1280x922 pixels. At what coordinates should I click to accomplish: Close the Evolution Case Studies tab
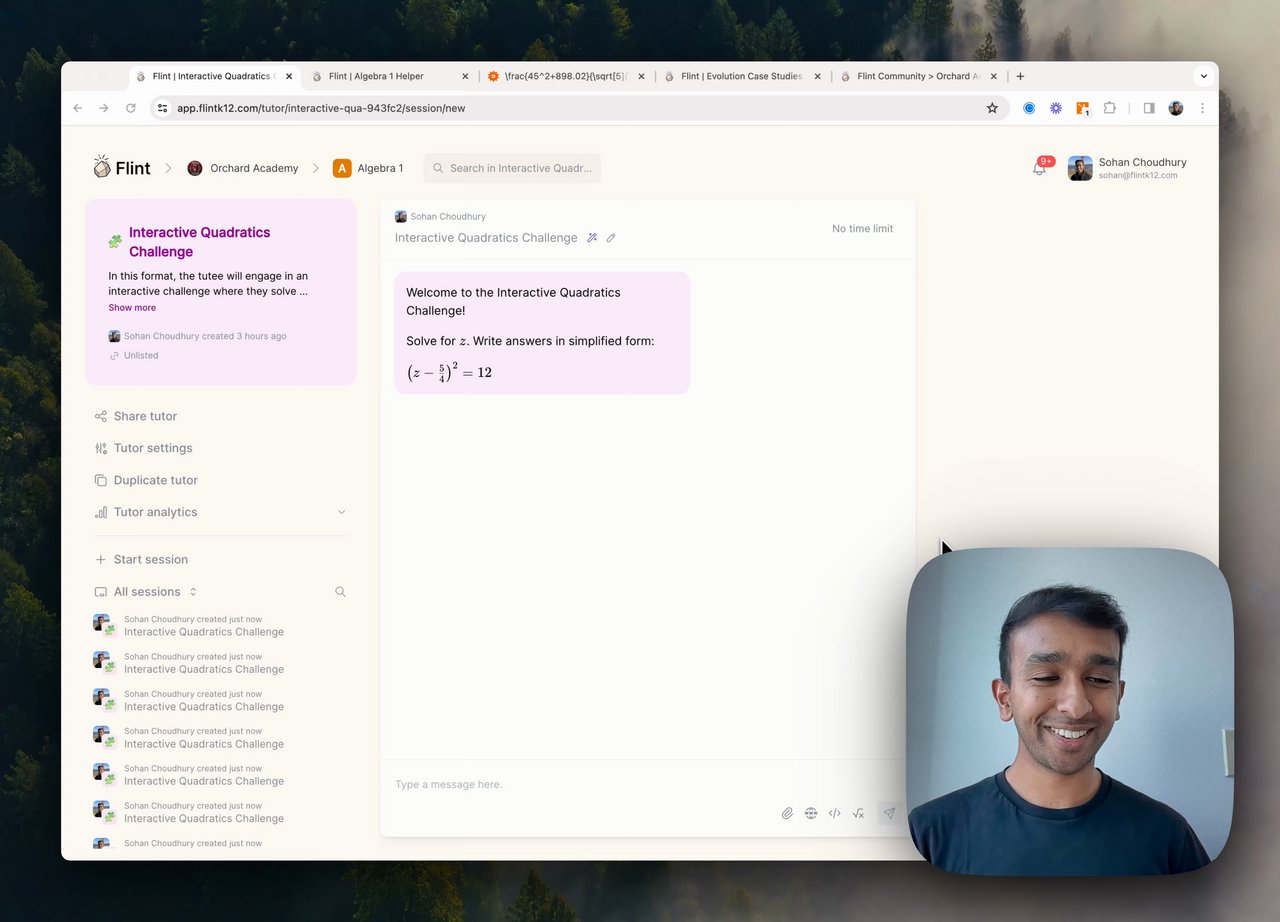click(x=817, y=76)
